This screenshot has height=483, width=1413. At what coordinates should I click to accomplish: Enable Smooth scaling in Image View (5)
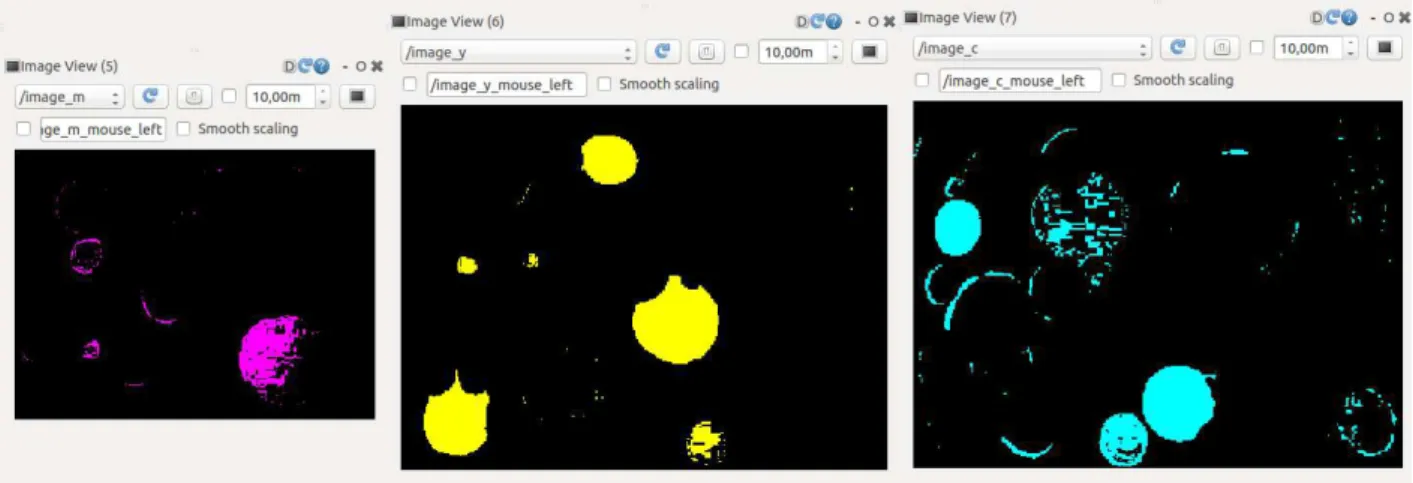pyautogui.click(x=183, y=129)
